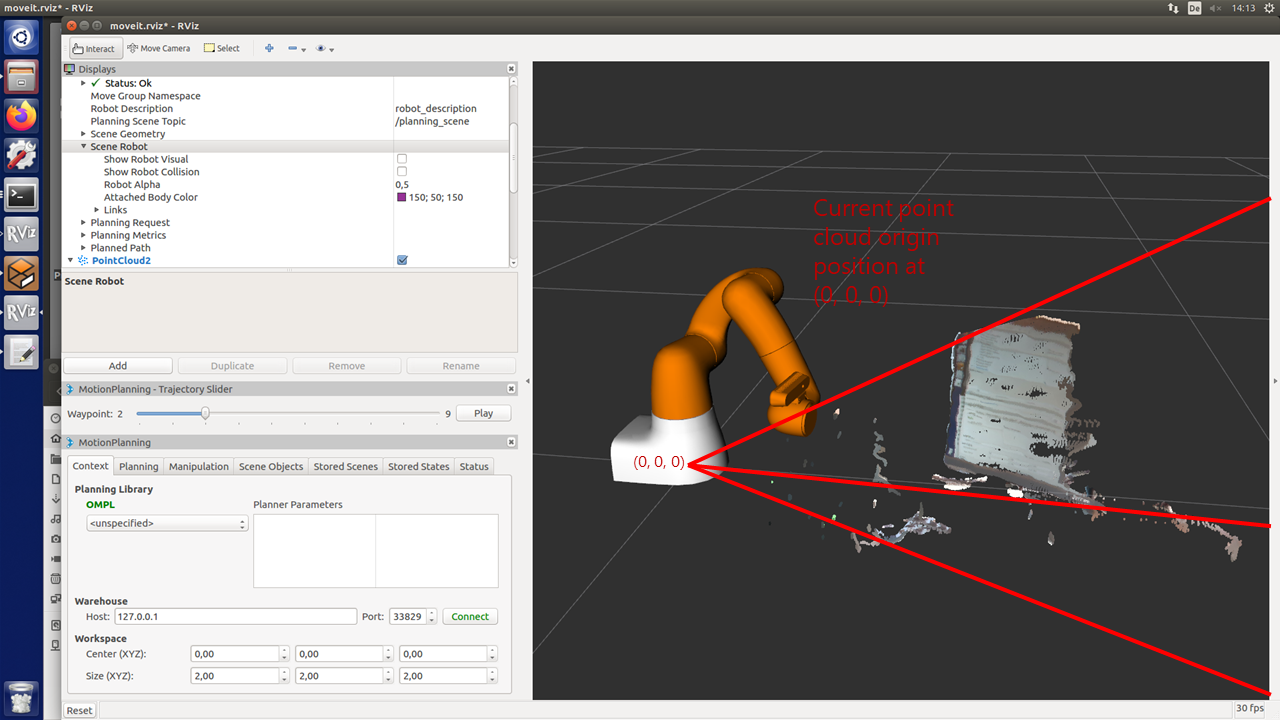Open the Scene Objects tab
Image resolution: width=1280 pixels, height=720 pixels.
[270, 465]
